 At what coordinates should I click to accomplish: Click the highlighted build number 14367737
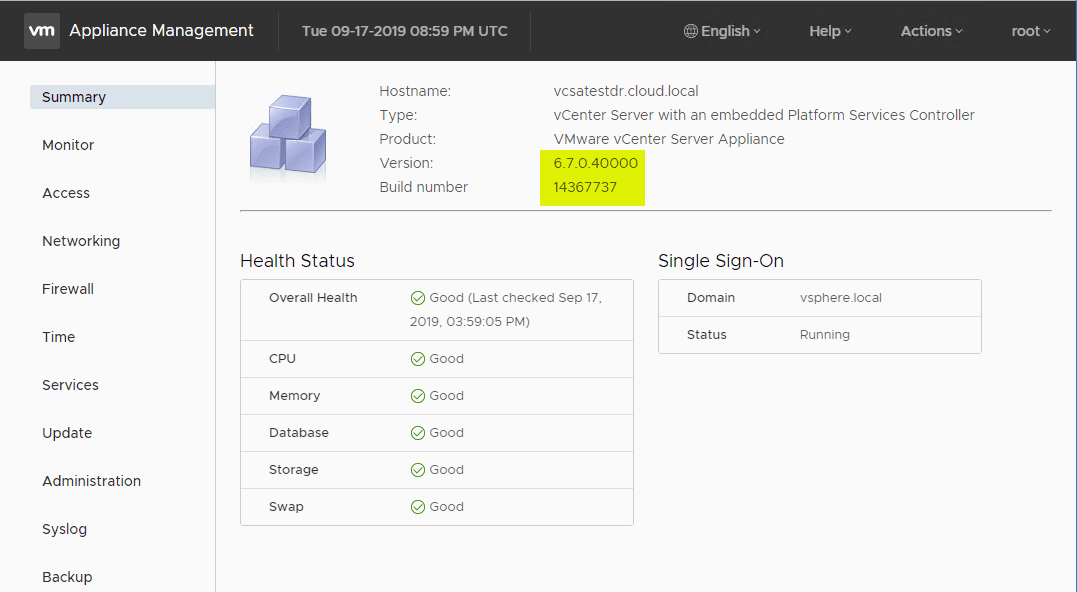tap(584, 187)
